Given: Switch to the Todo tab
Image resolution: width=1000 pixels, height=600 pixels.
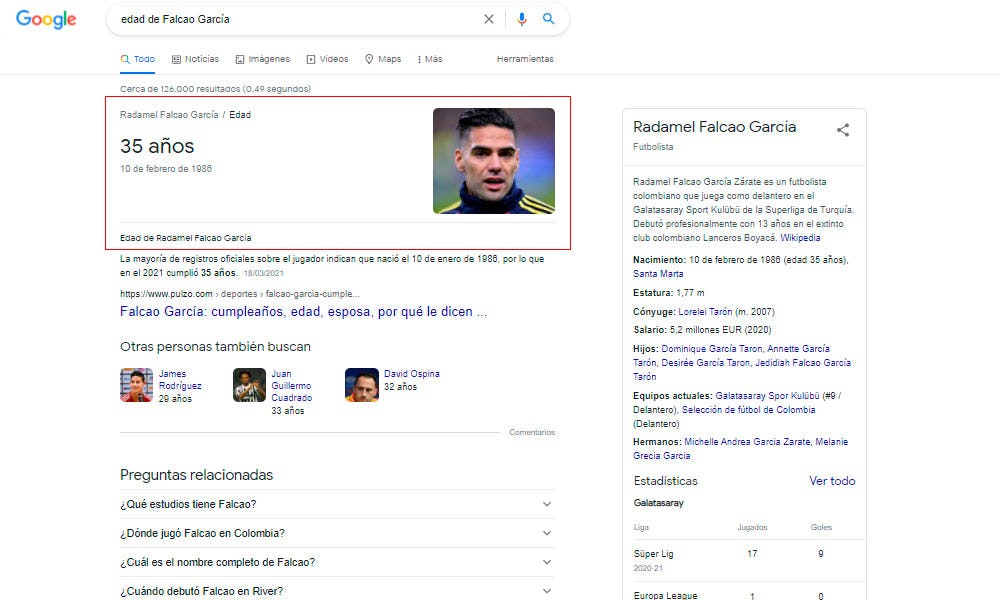Looking at the screenshot, I should 137,59.
